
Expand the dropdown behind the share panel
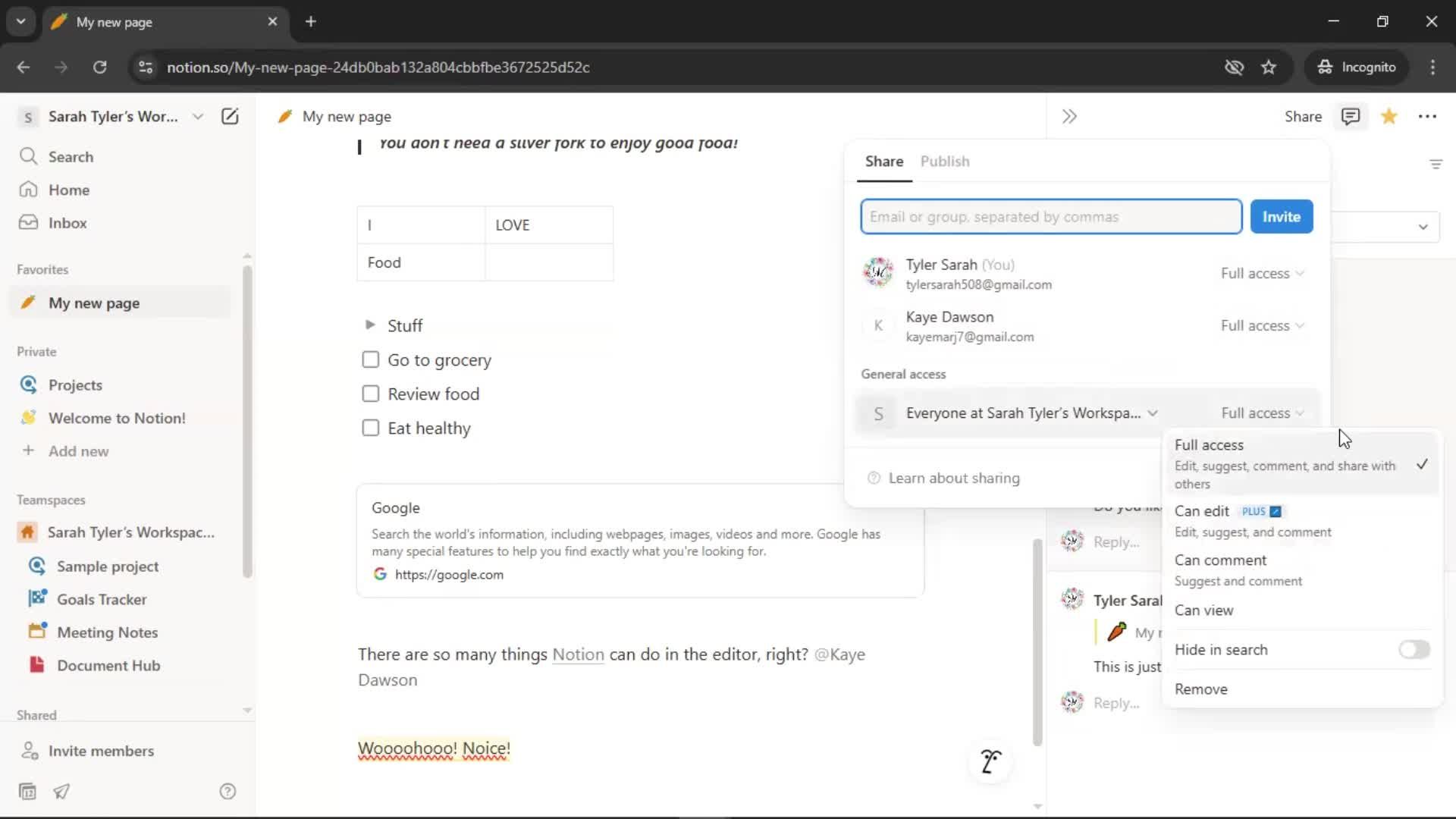click(x=1423, y=227)
